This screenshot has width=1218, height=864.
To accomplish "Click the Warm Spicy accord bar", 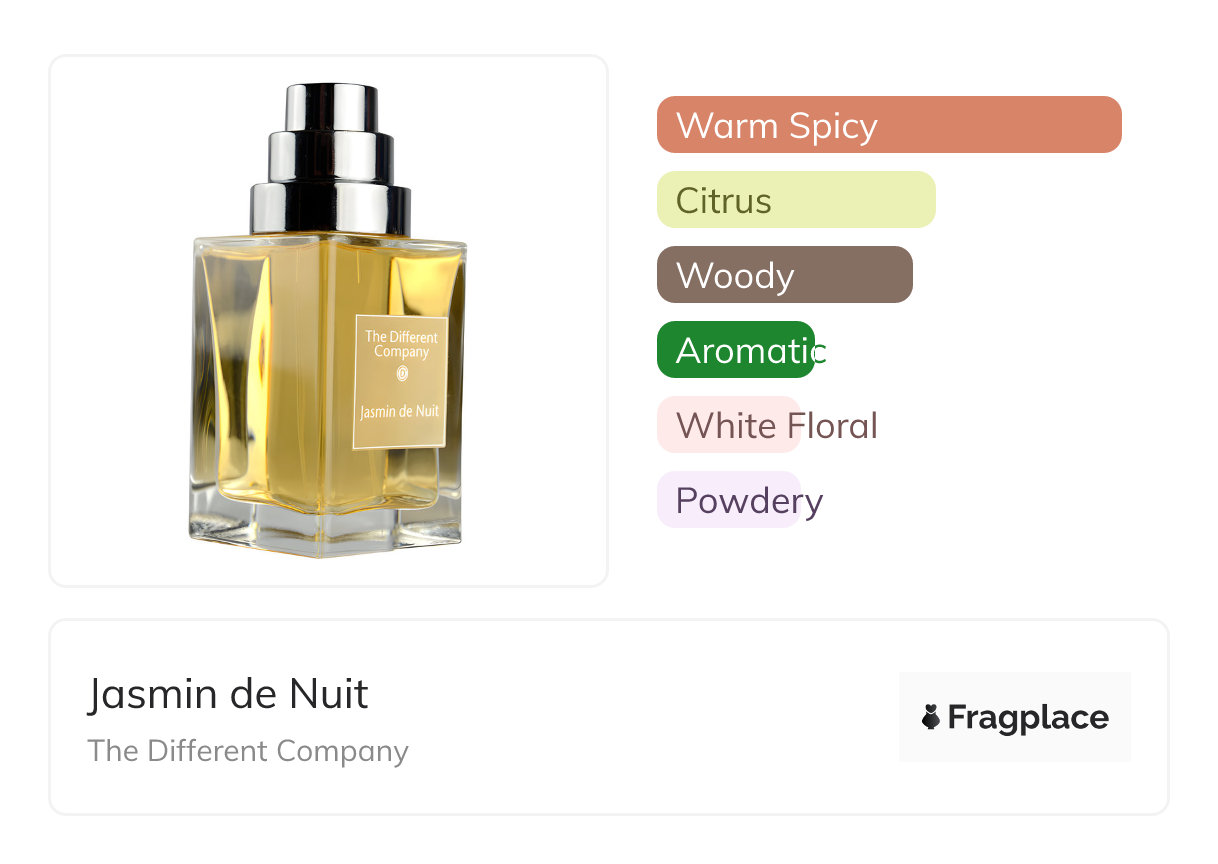I will pos(889,125).
